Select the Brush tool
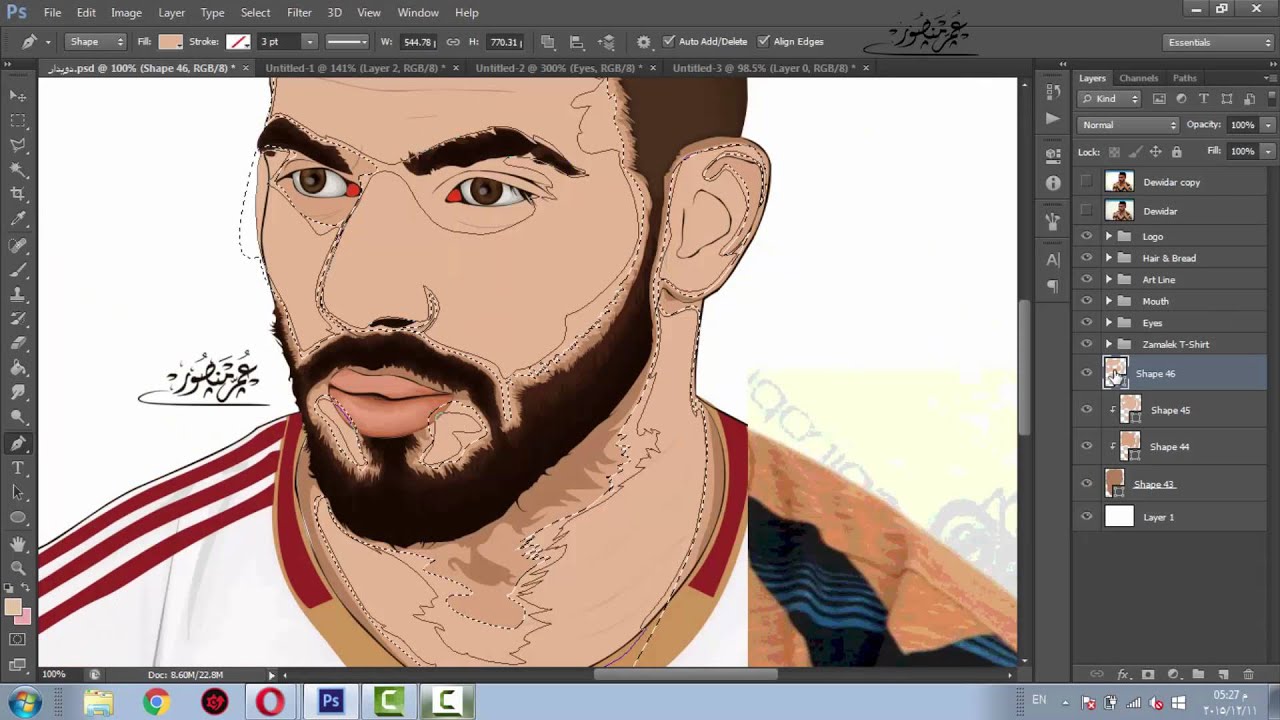 [18, 270]
